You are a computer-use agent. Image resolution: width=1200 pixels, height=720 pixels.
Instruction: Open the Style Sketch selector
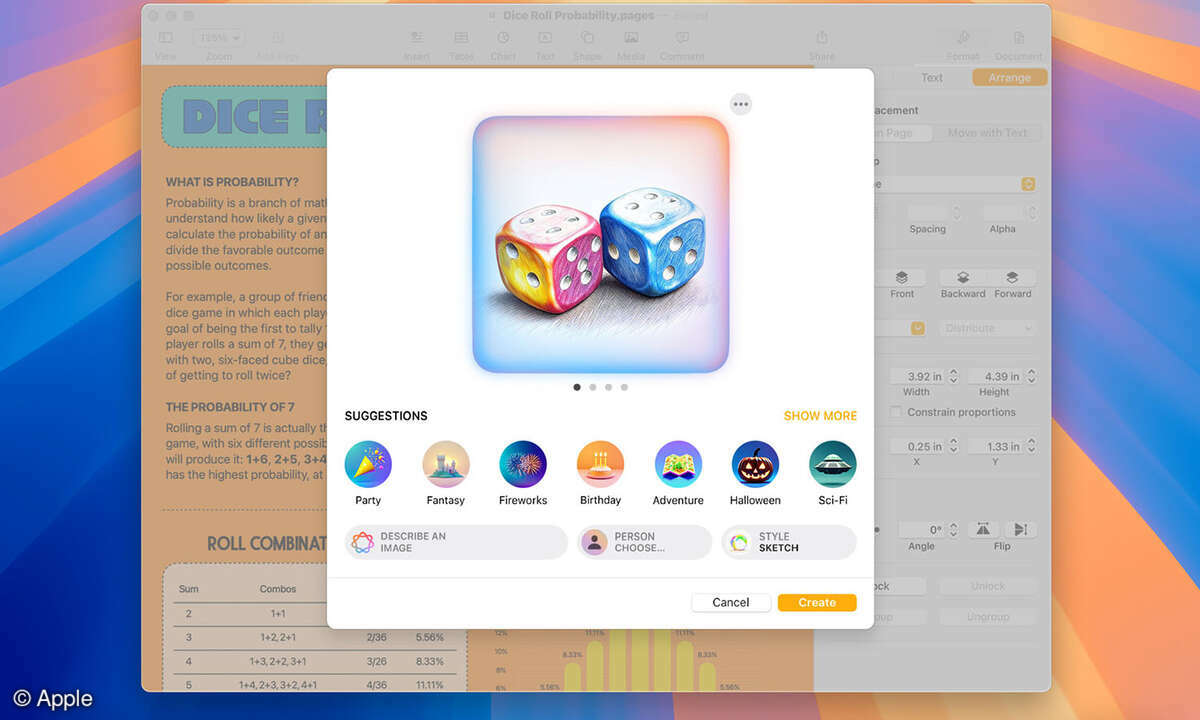coord(789,542)
